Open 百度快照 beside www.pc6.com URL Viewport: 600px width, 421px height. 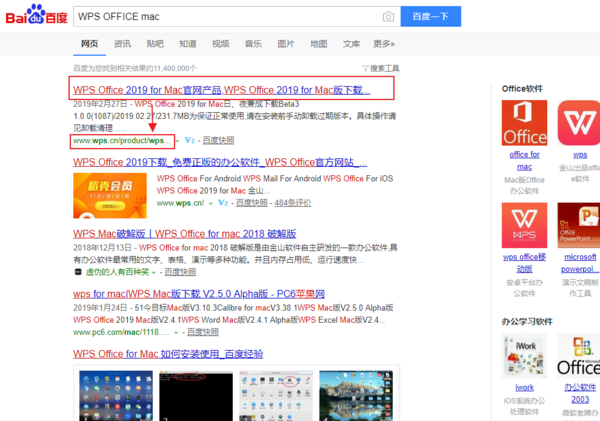click(x=203, y=332)
